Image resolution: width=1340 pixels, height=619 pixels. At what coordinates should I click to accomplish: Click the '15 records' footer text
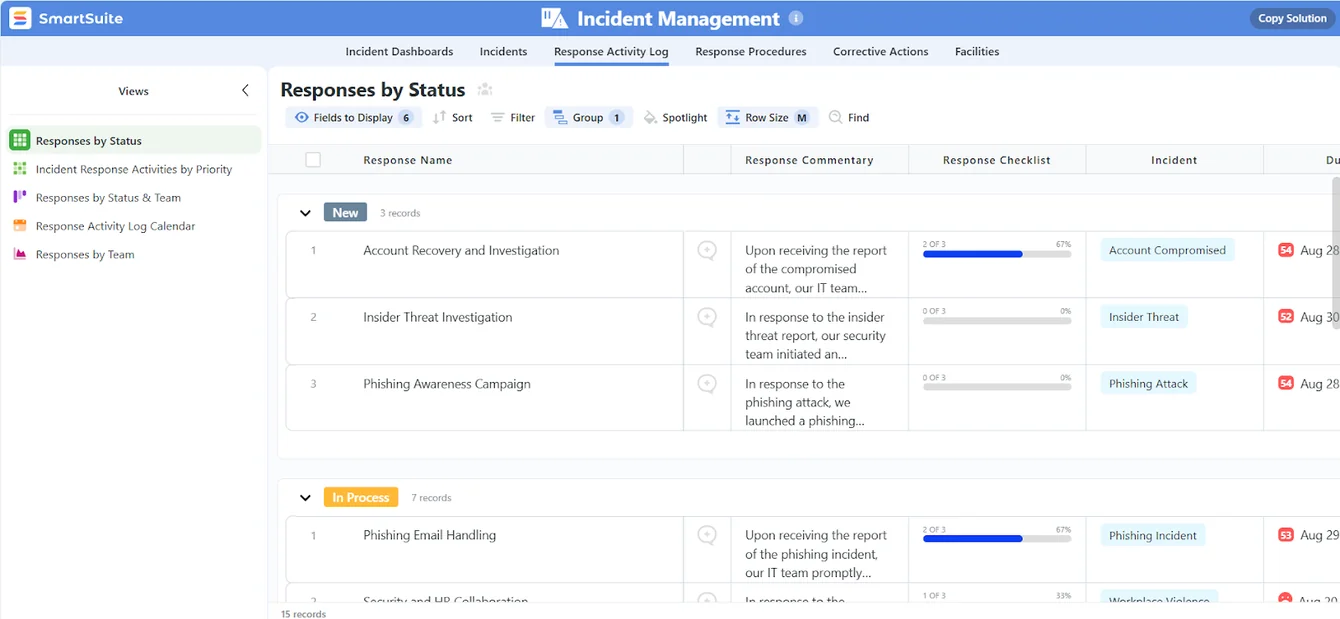click(x=303, y=613)
